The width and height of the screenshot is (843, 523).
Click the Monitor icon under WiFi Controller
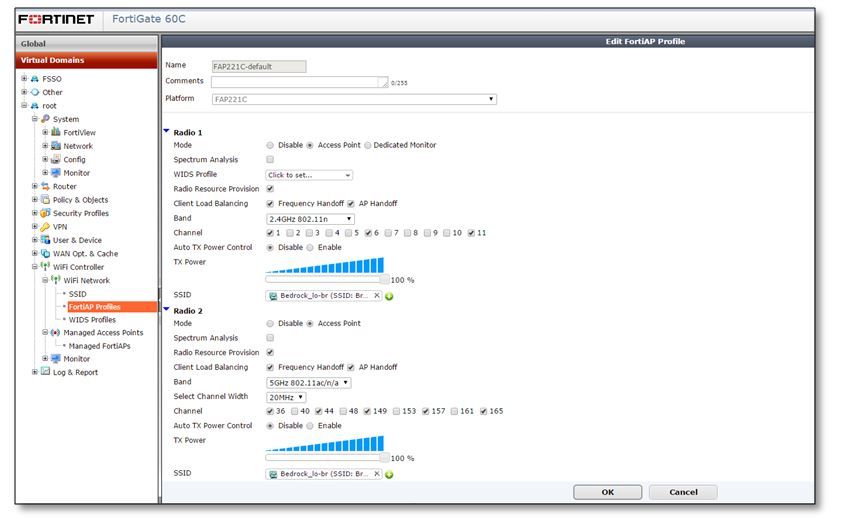pos(56,359)
